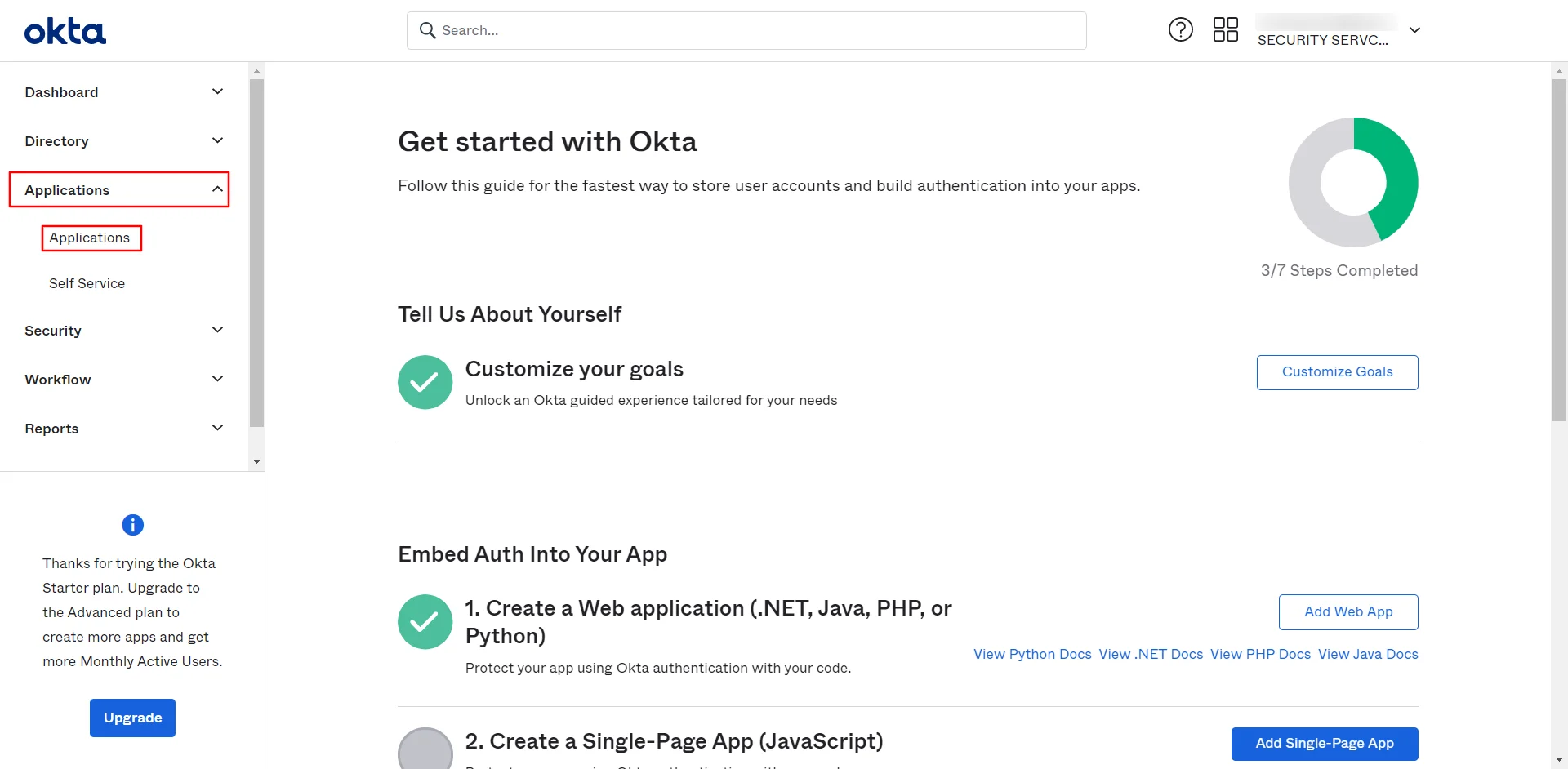Select Self Service in the sidebar
The width and height of the screenshot is (1568, 769).
click(87, 283)
